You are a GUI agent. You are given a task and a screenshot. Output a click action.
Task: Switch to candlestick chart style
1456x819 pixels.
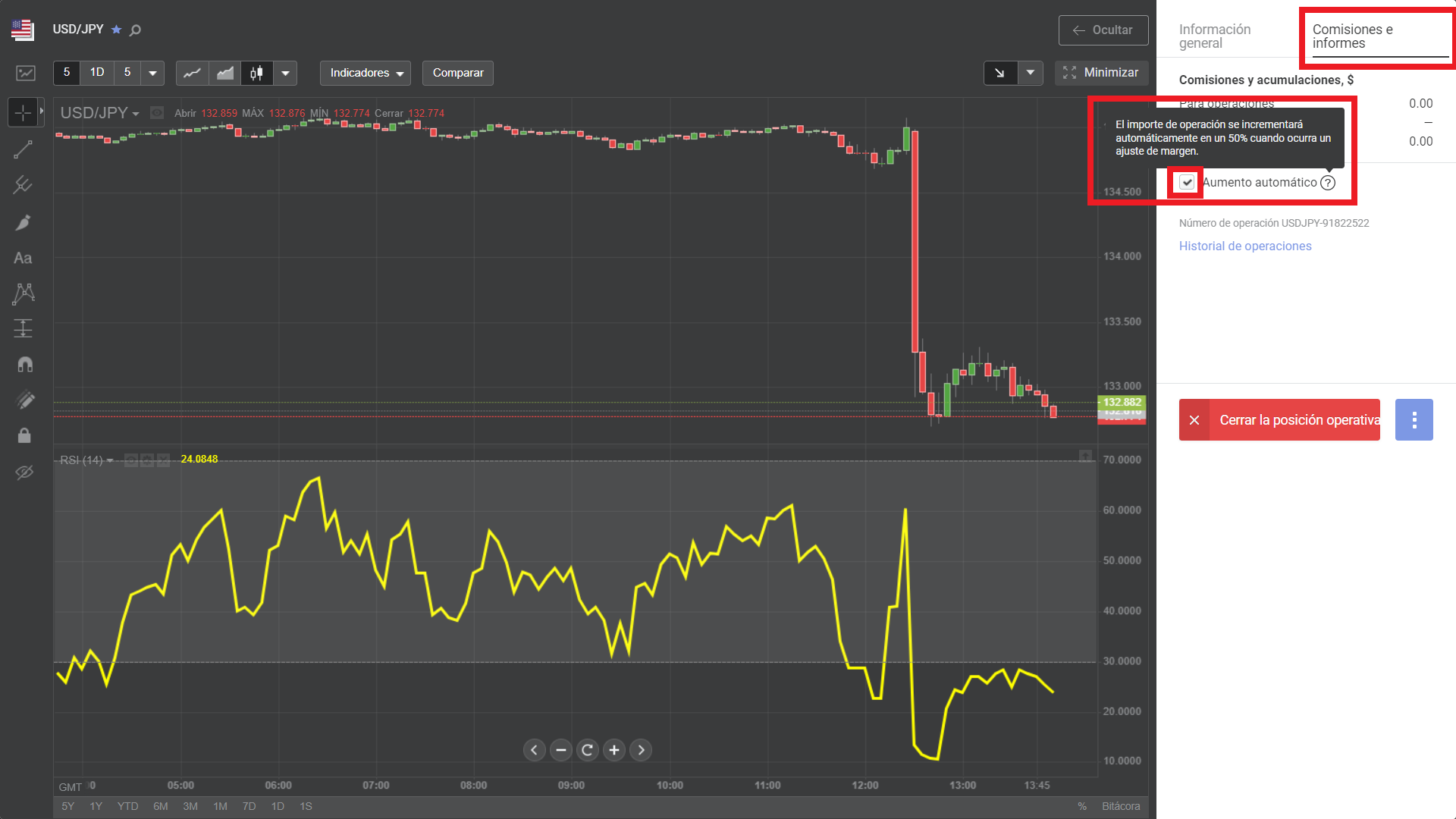point(257,73)
